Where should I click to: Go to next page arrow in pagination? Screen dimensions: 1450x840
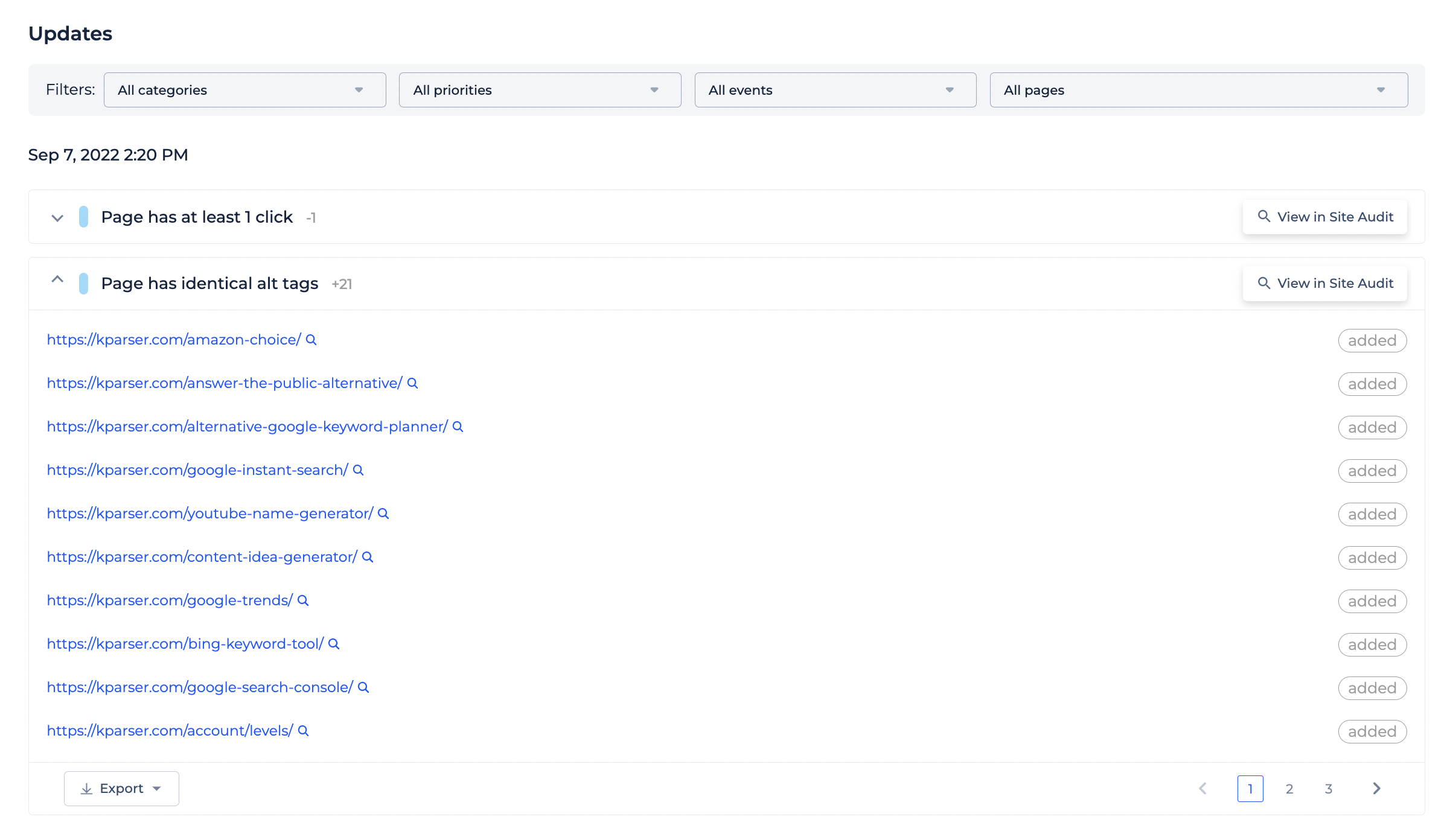pyautogui.click(x=1377, y=789)
